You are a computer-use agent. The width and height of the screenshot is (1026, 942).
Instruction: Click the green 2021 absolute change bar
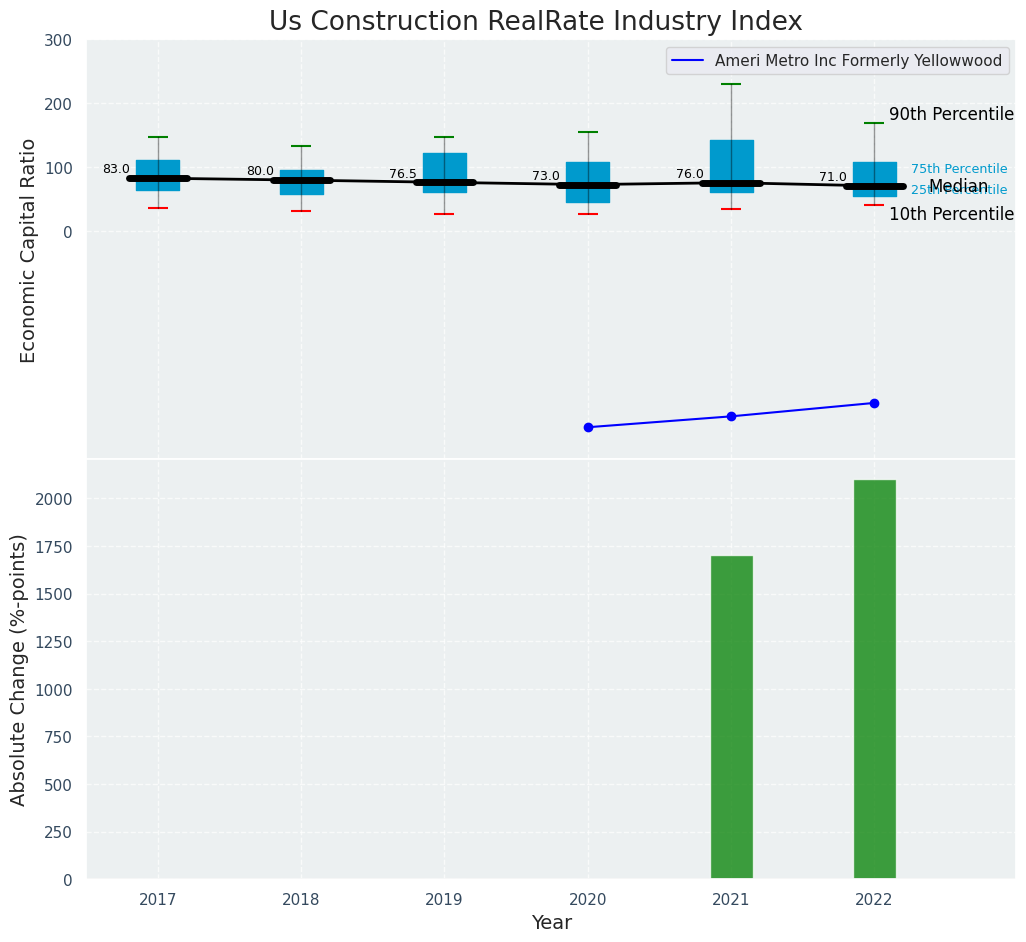[731, 717]
